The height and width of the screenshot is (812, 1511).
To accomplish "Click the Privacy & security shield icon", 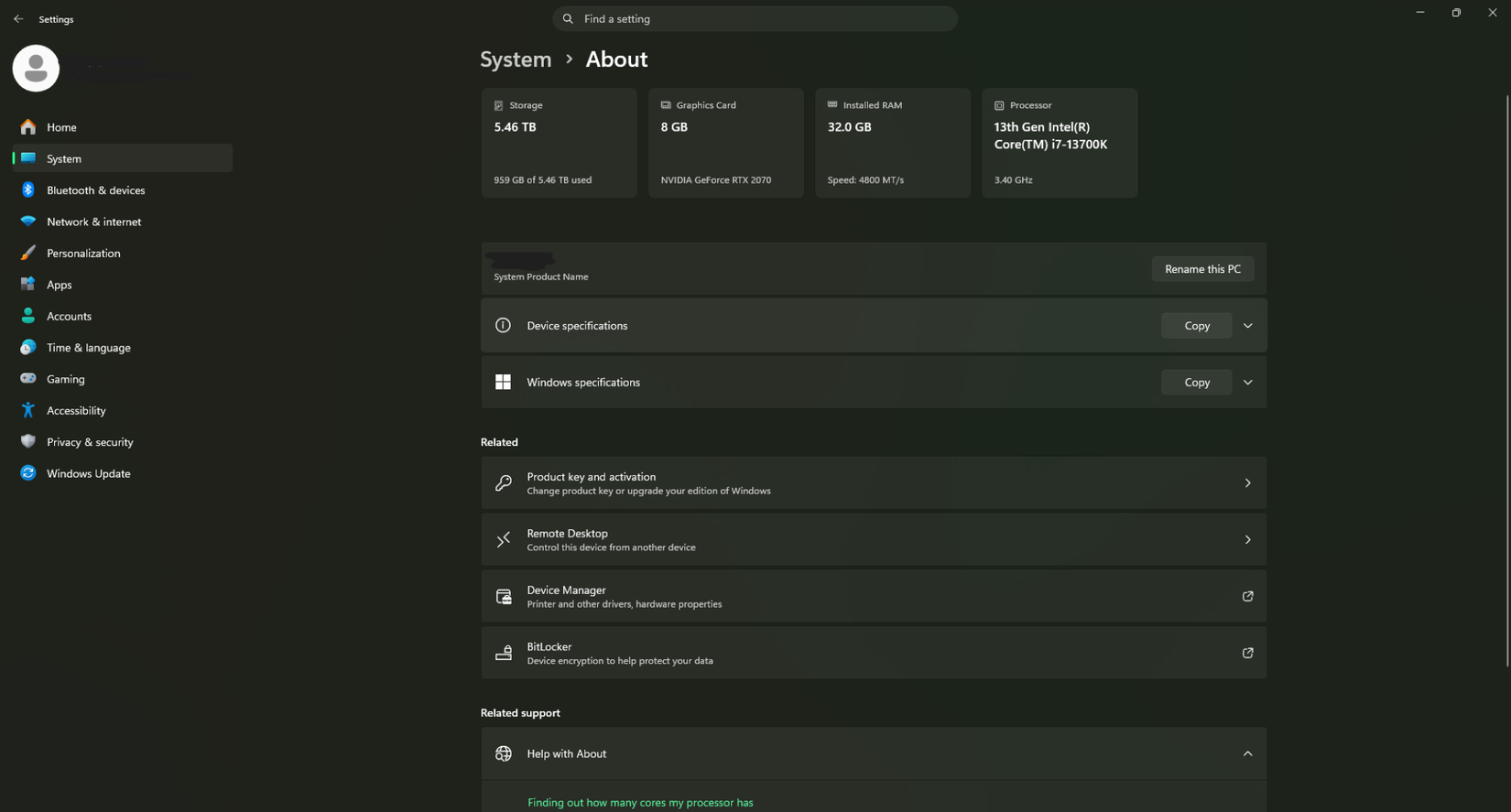I will 28,441.
